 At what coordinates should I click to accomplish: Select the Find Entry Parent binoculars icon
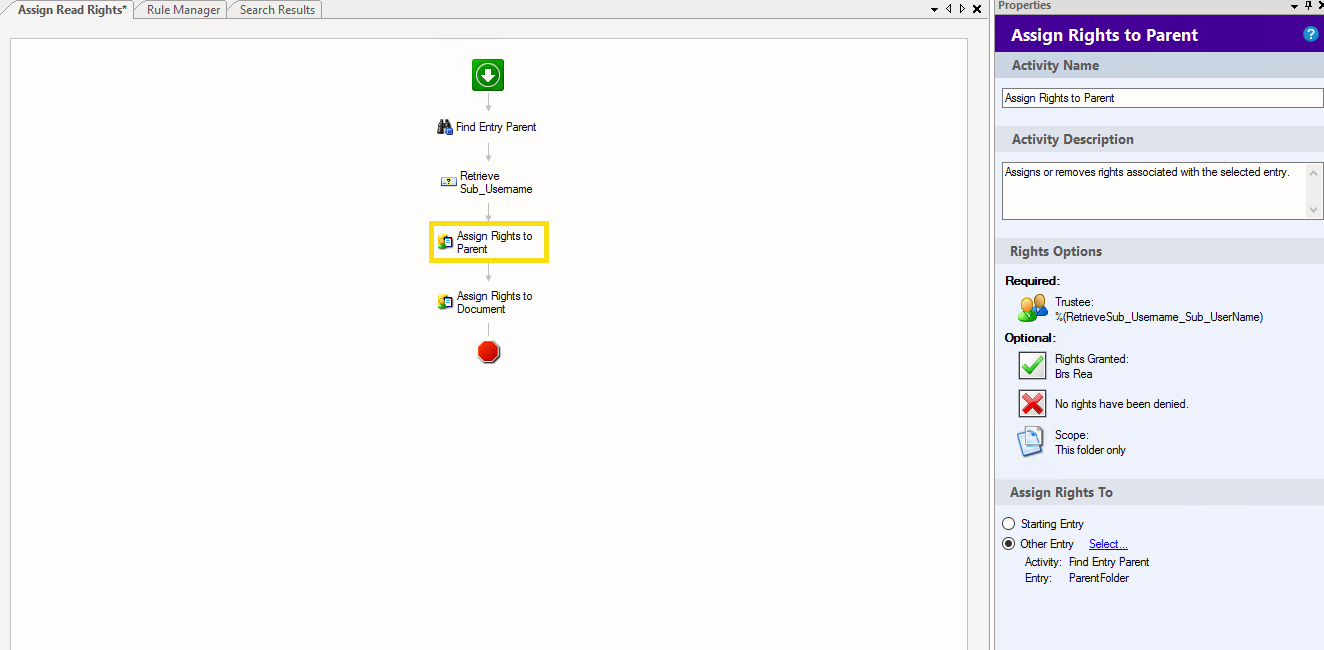tap(445, 127)
